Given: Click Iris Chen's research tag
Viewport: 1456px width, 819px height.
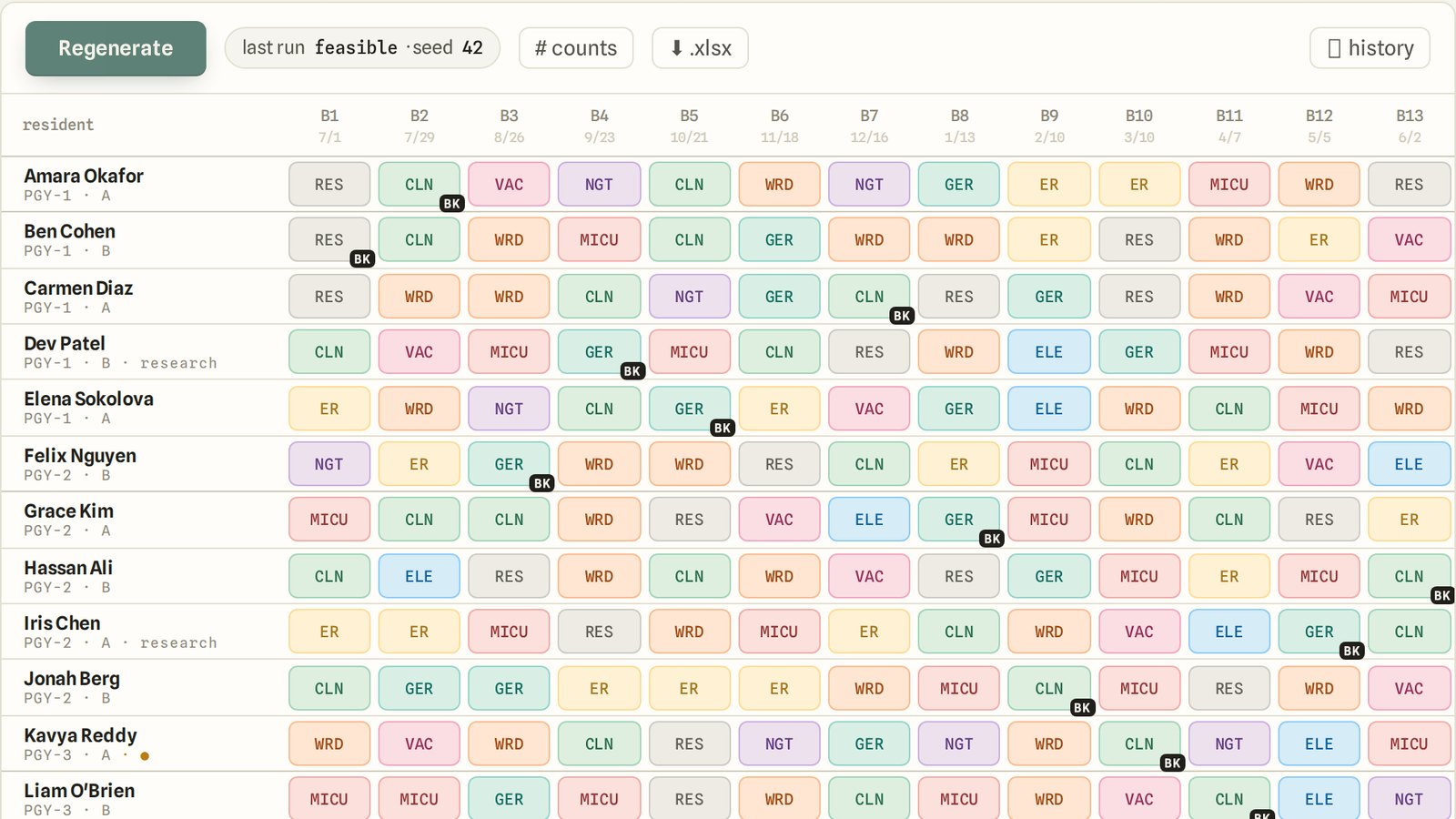Looking at the screenshot, I should pos(178,642).
